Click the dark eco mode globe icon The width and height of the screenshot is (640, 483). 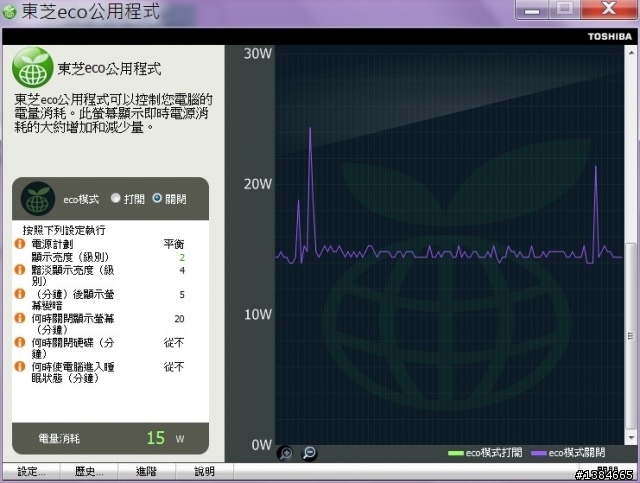38,199
